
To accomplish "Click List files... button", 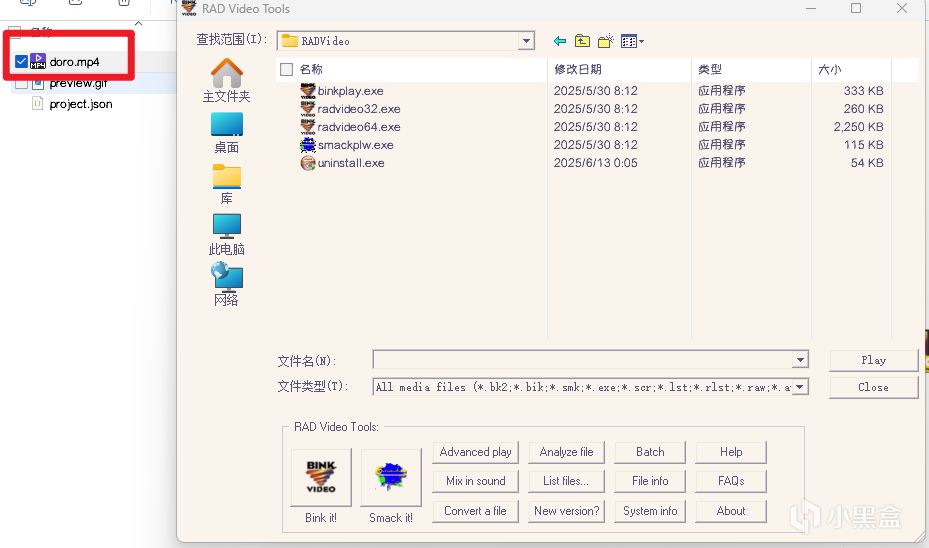I will [566, 481].
